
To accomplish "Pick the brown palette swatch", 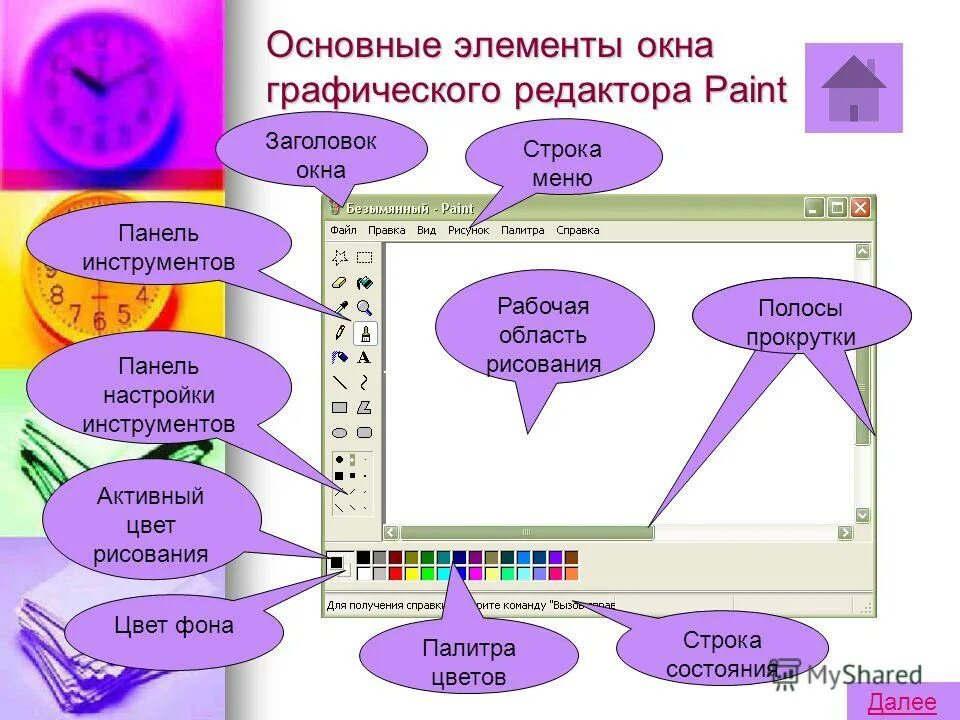I will [x=571, y=557].
